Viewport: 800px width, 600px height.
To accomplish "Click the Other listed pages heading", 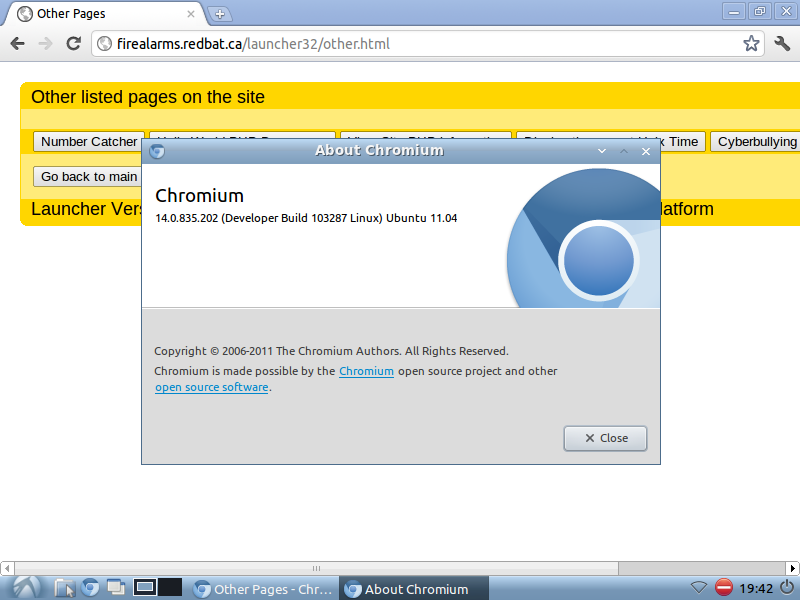I will (x=148, y=97).
